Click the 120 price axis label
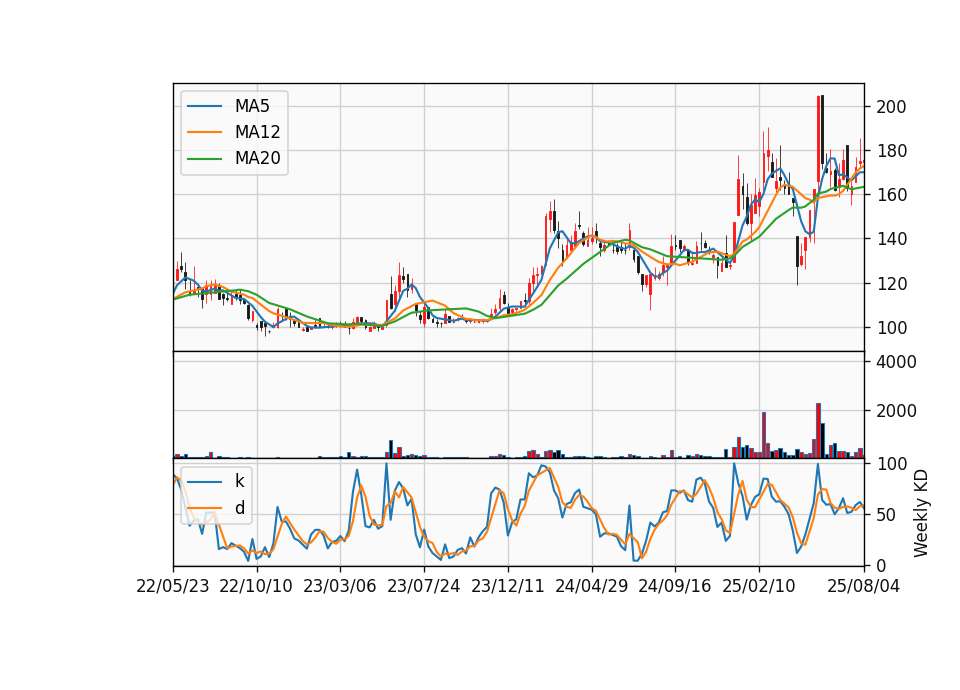 point(891,284)
